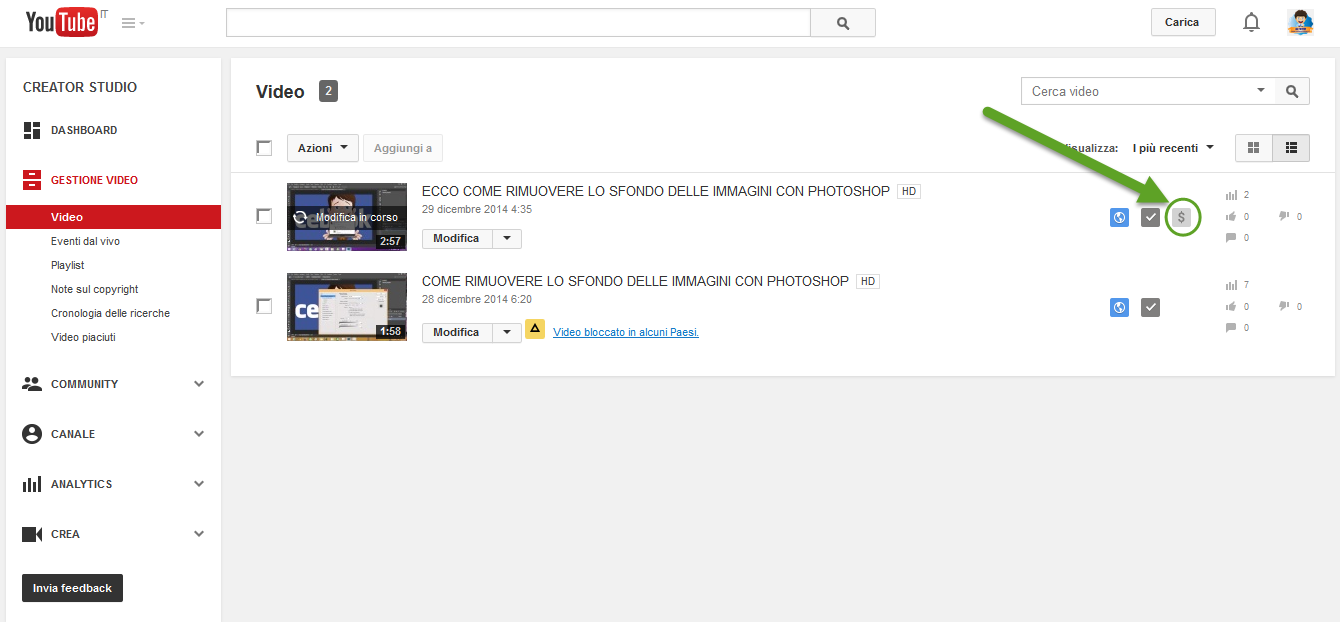Click the Carica upload button
This screenshot has height=622, width=1340.
[x=1181, y=22]
